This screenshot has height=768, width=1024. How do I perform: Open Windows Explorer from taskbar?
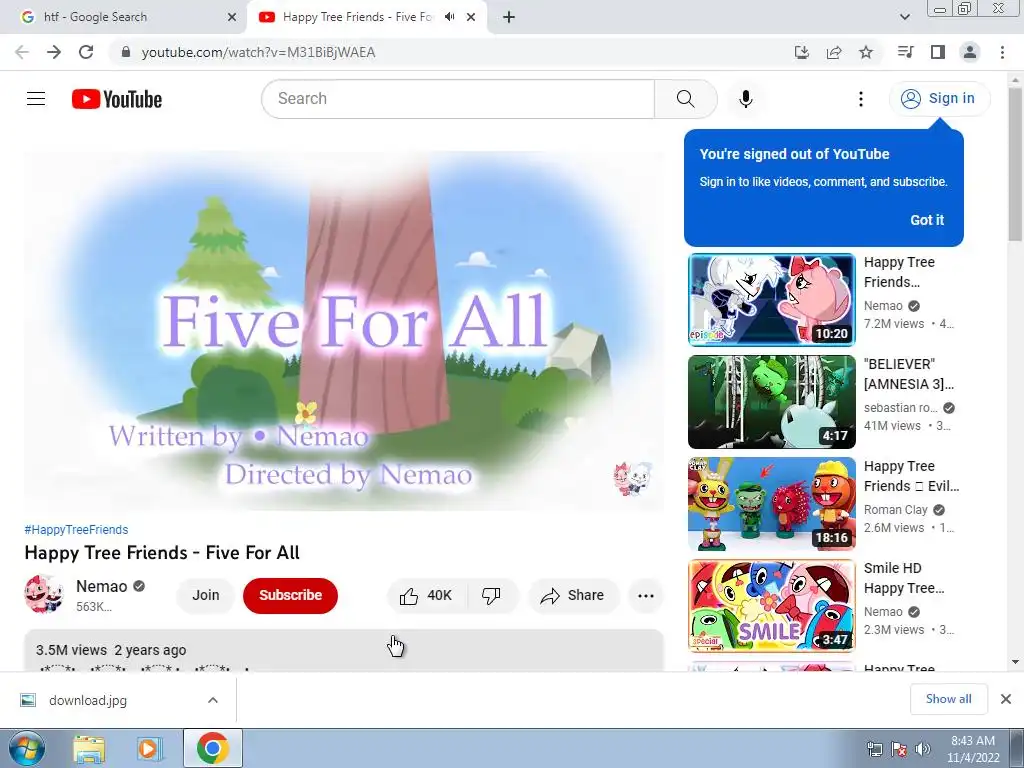coord(89,748)
